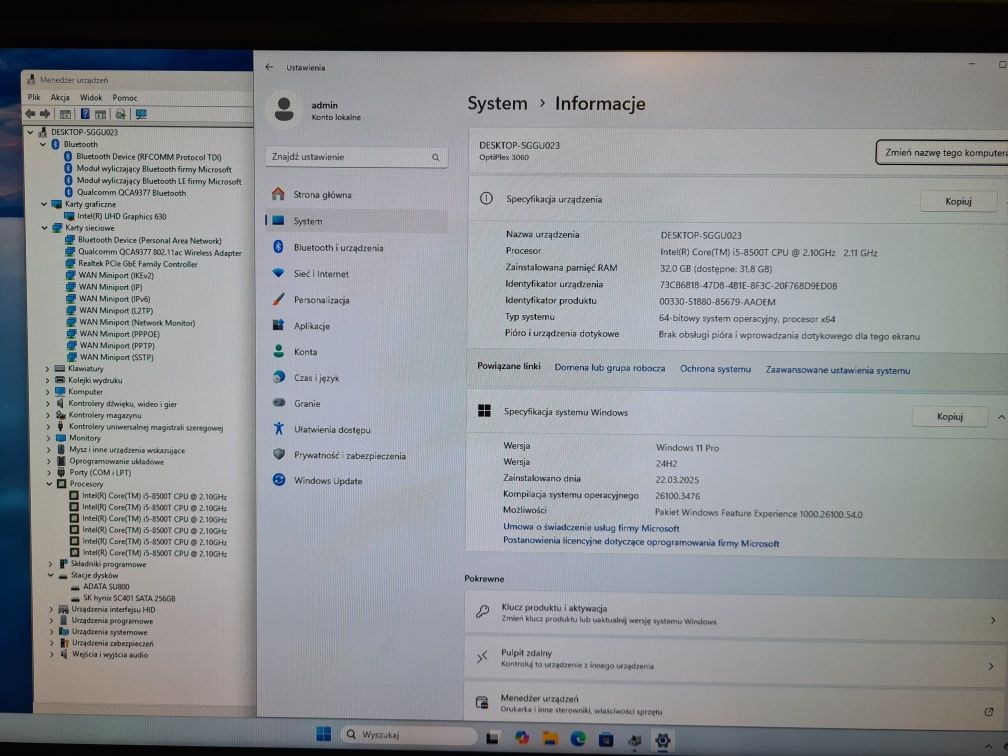1008x756 pixels.
Task: Collapse the Specyfikacja systemu Windows section chevron
Action: point(1001,417)
